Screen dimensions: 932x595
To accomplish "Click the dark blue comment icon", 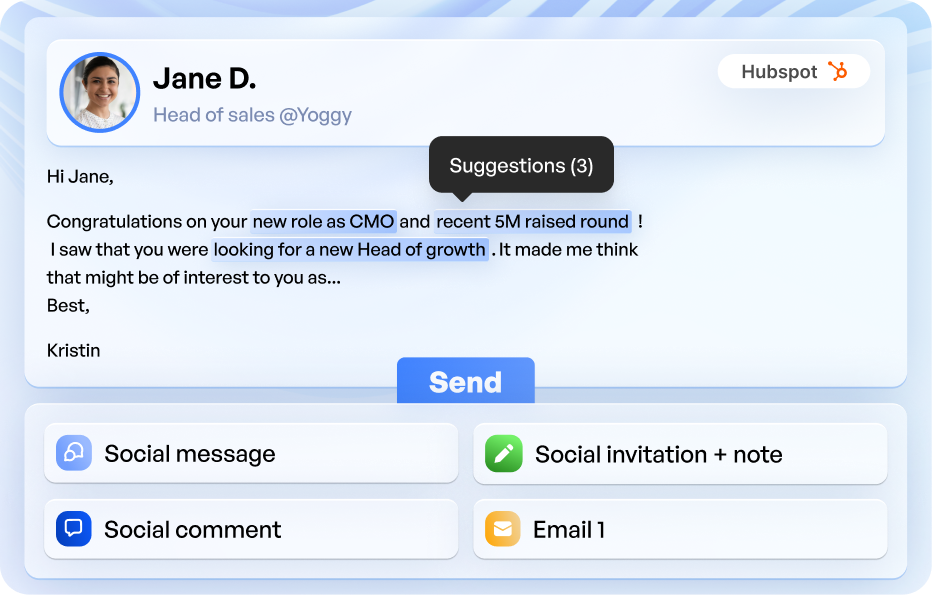I will [74, 528].
